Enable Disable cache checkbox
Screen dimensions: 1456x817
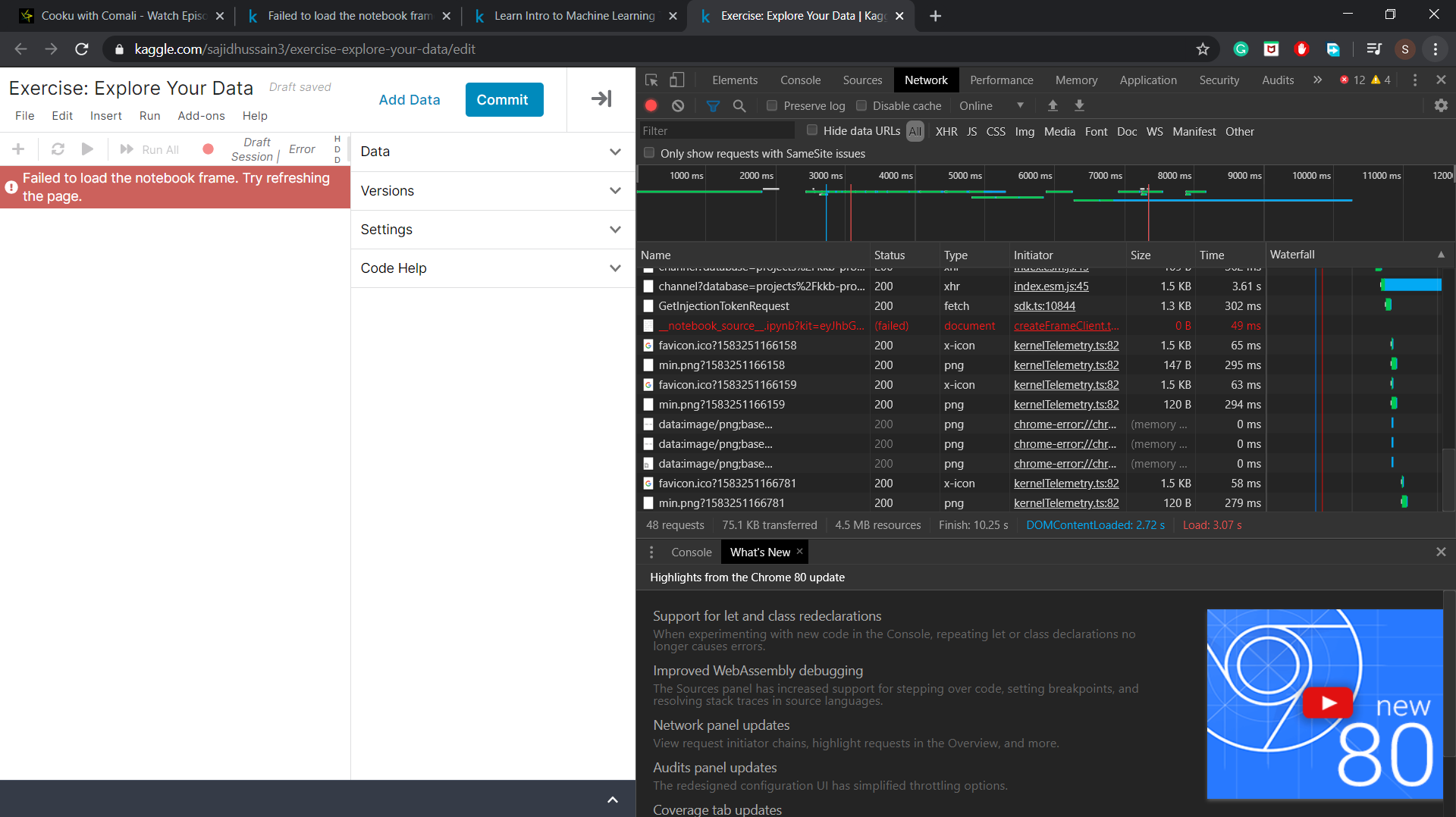pos(861,105)
